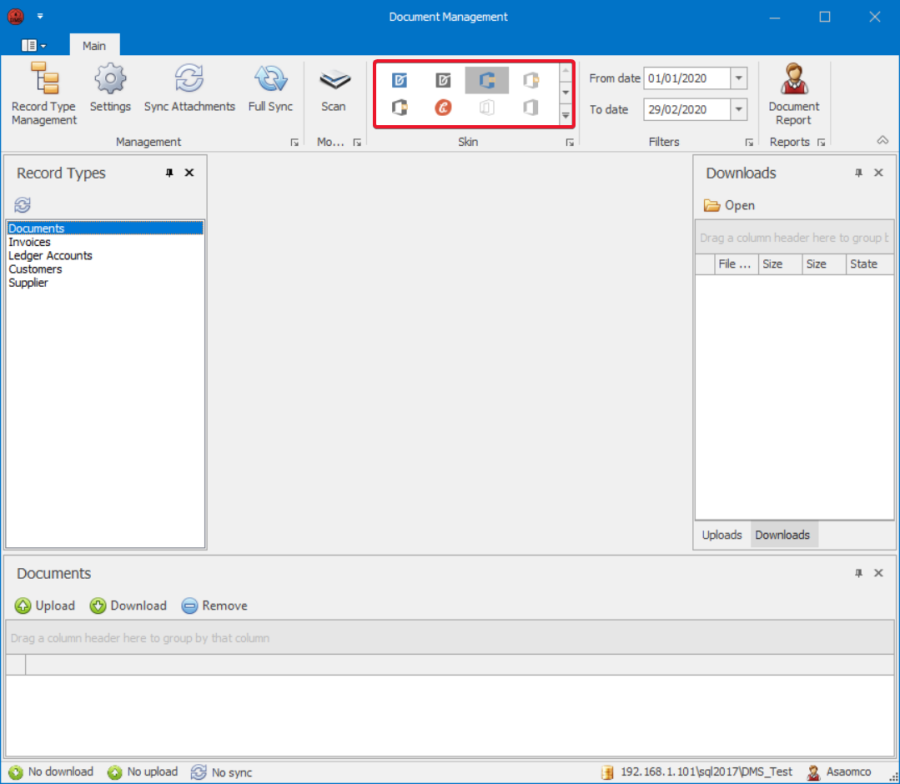Expand the Skin gallery list
Screen dimensions: 900x784
click(x=566, y=115)
